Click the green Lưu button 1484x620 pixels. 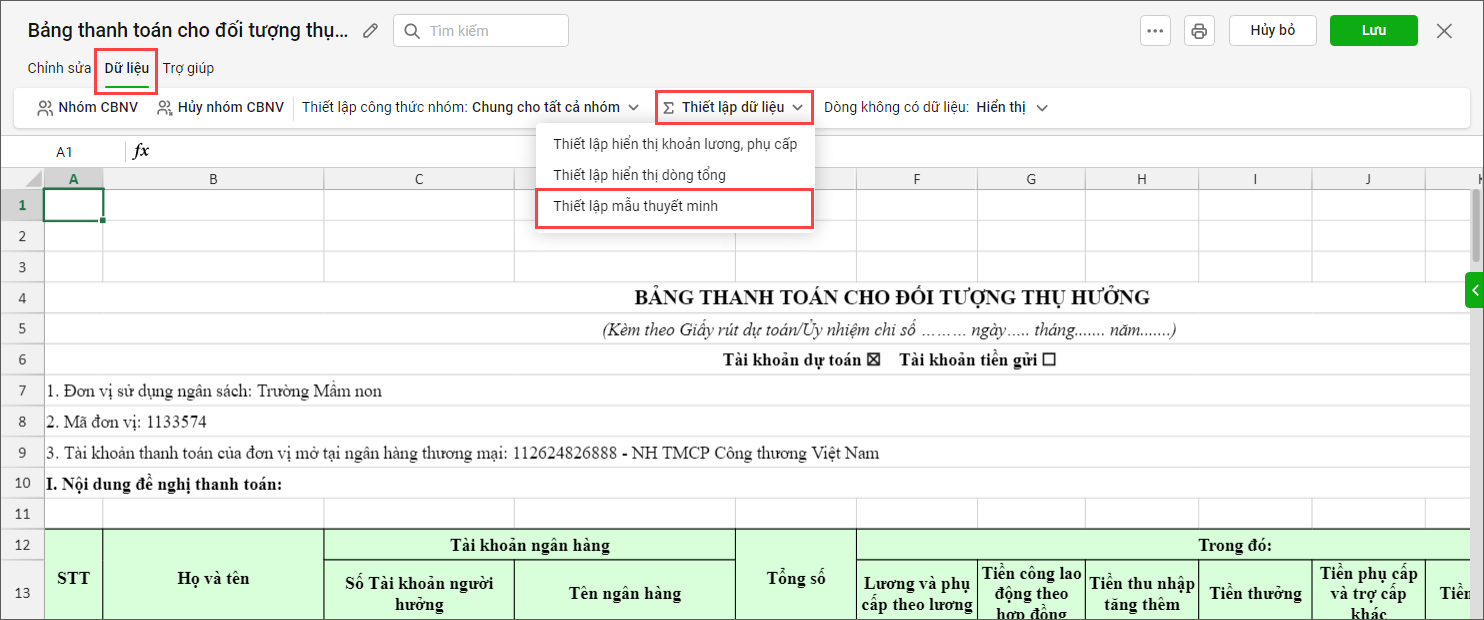tap(1373, 31)
